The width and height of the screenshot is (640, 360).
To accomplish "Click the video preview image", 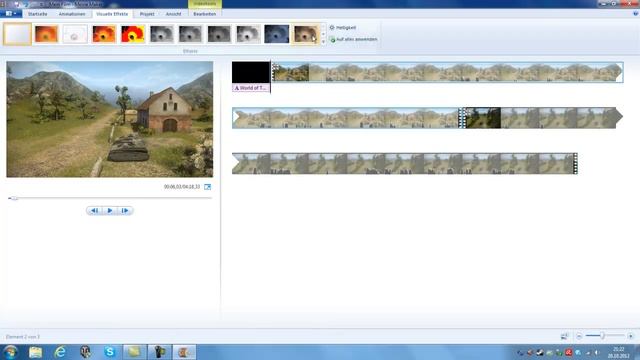I will point(110,119).
